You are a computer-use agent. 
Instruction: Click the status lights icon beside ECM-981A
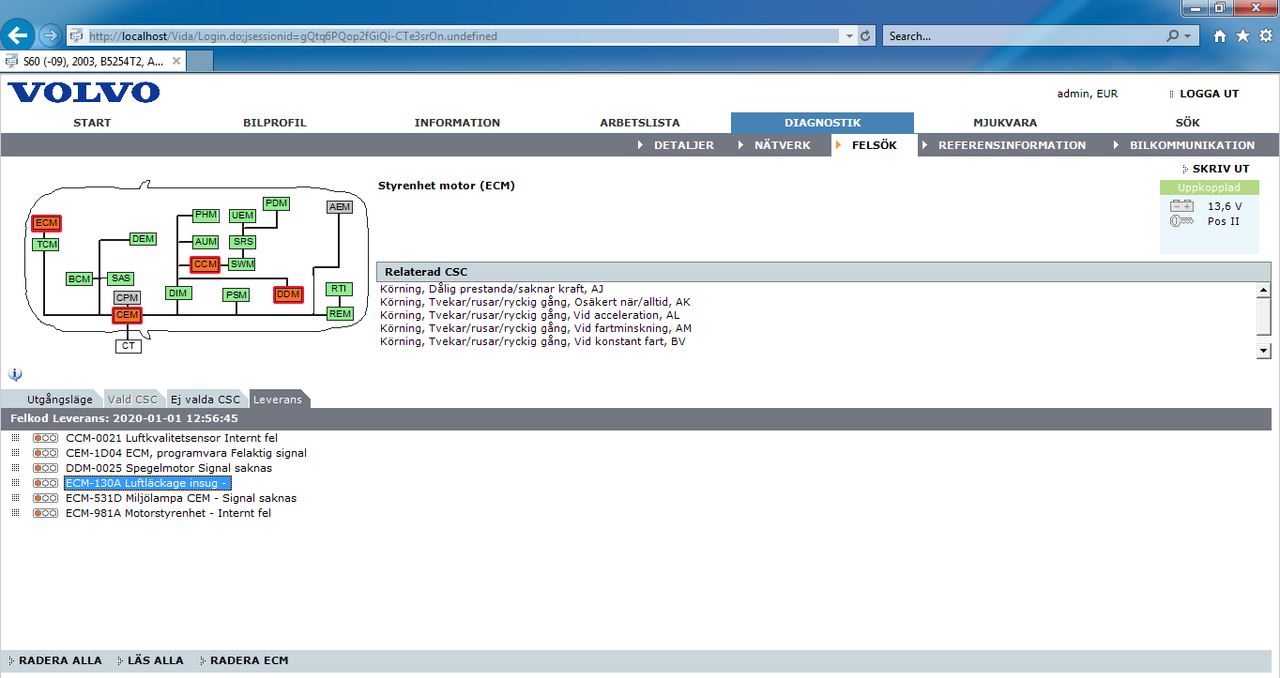45,513
